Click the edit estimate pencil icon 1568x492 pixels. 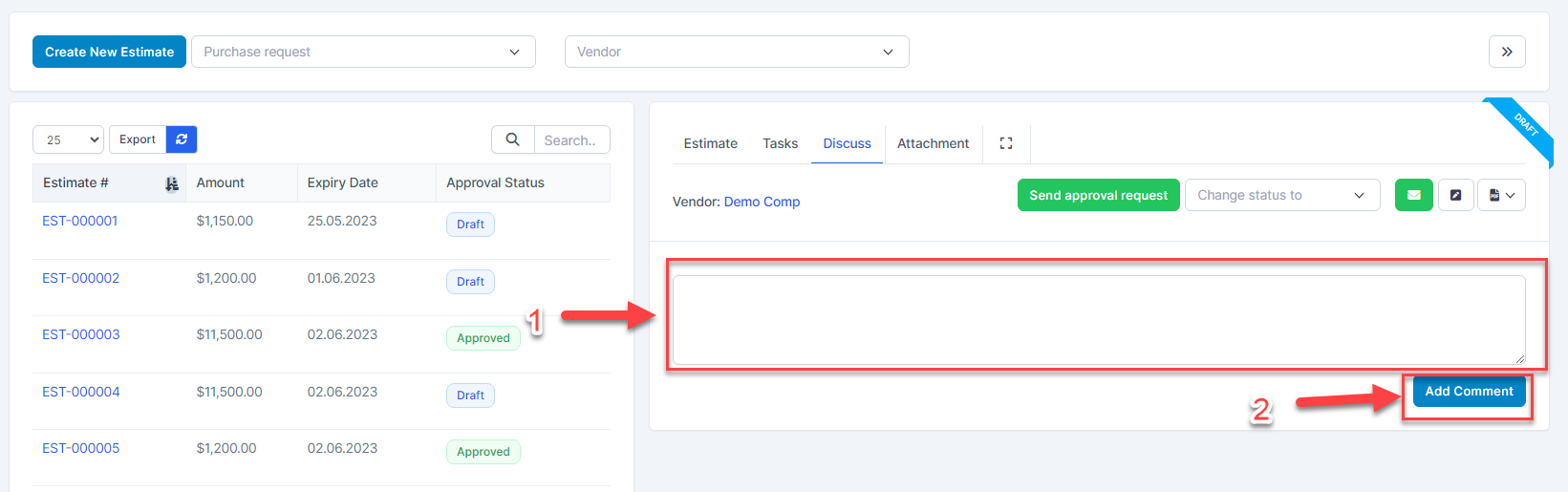1455,195
